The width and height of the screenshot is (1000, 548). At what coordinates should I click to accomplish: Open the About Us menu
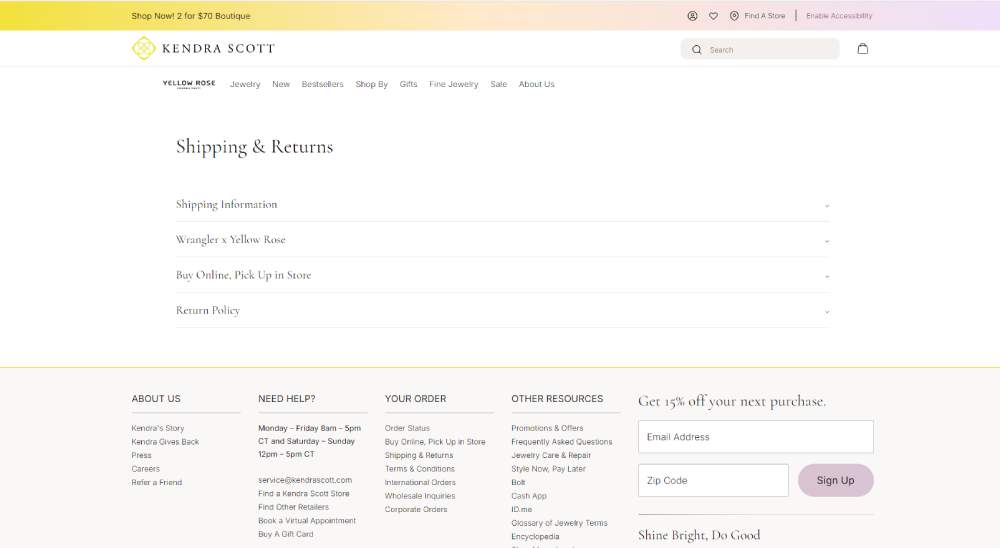pyautogui.click(x=536, y=84)
